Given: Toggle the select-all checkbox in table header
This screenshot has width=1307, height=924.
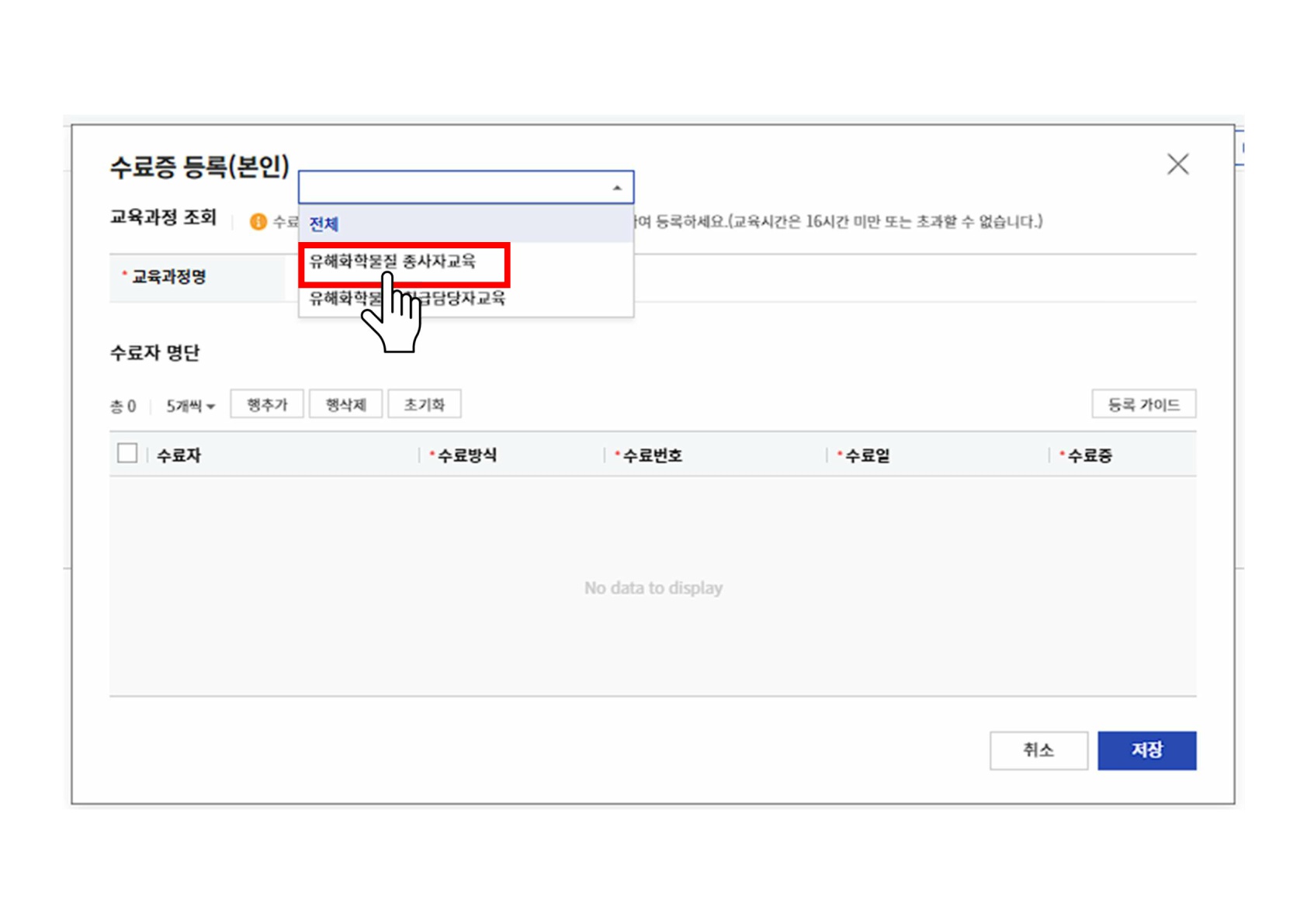Looking at the screenshot, I should (x=127, y=454).
